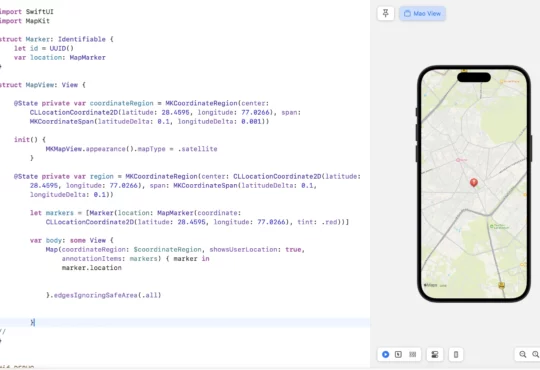The width and height of the screenshot is (540, 370).
Task: Click the 0.001 longitudeDelta value
Action: click(251, 121)
